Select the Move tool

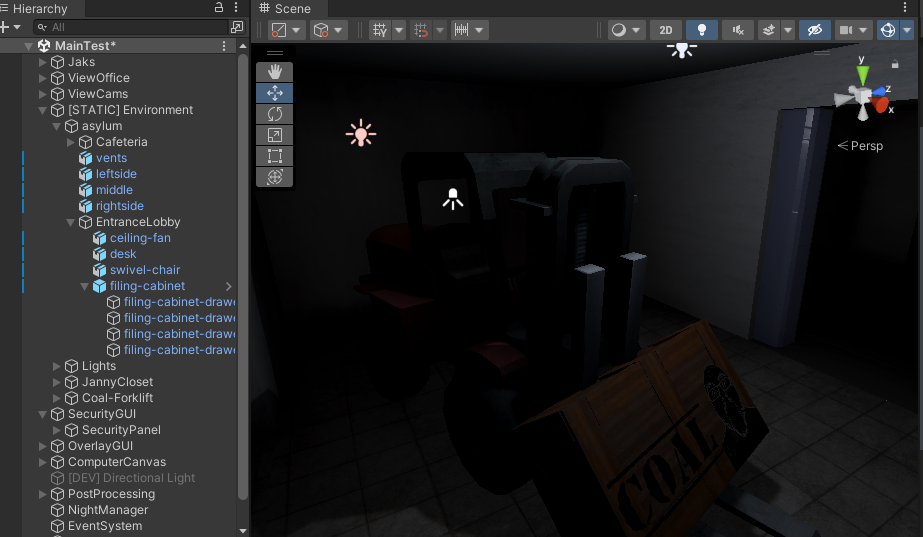[x=274, y=93]
